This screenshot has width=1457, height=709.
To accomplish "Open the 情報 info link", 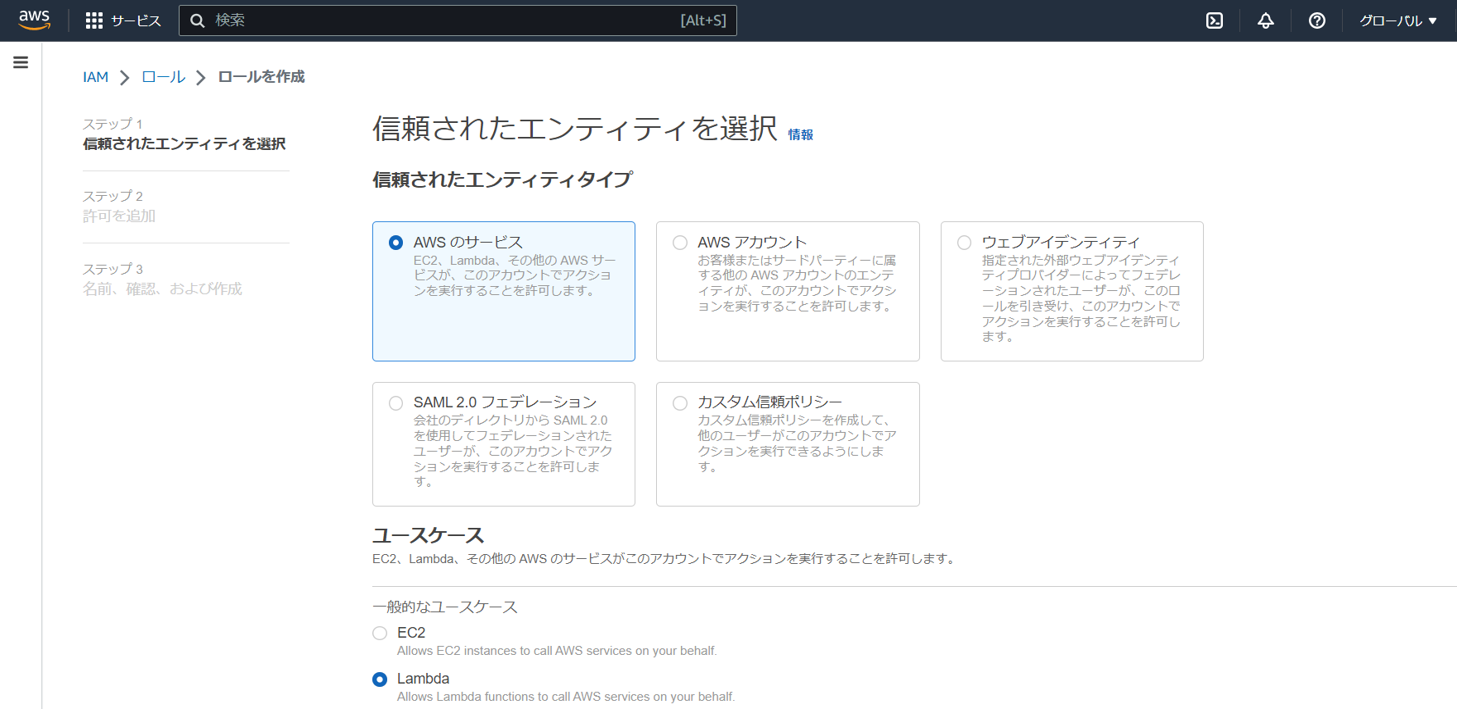I will coord(800,135).
